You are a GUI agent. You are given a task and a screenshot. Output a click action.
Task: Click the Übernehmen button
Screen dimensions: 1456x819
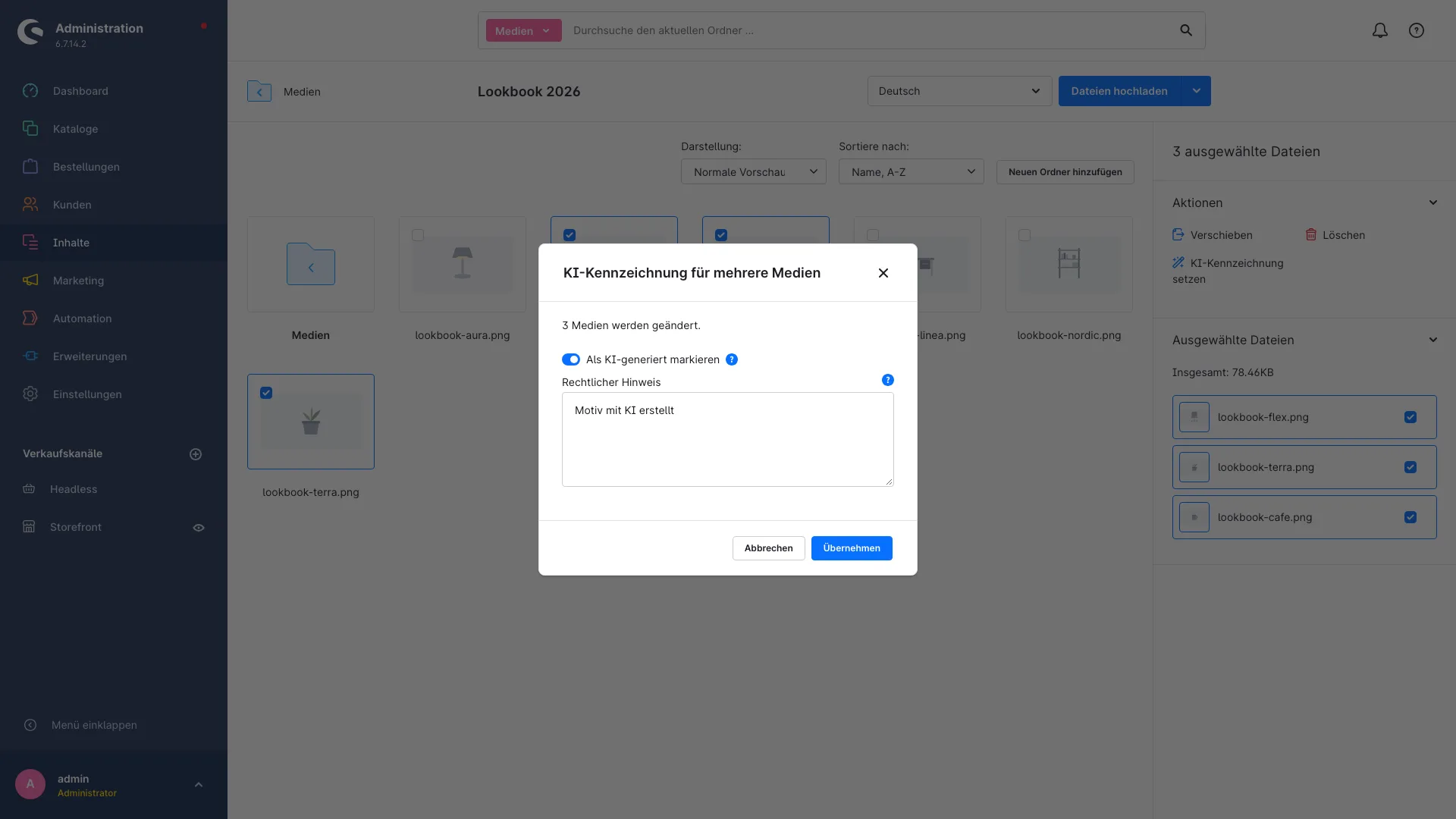point(852,548)
